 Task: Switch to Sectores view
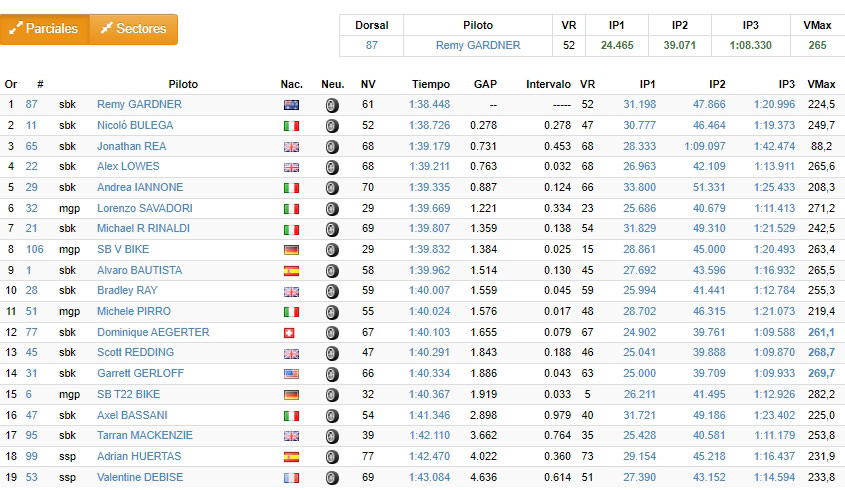(133, 29)
